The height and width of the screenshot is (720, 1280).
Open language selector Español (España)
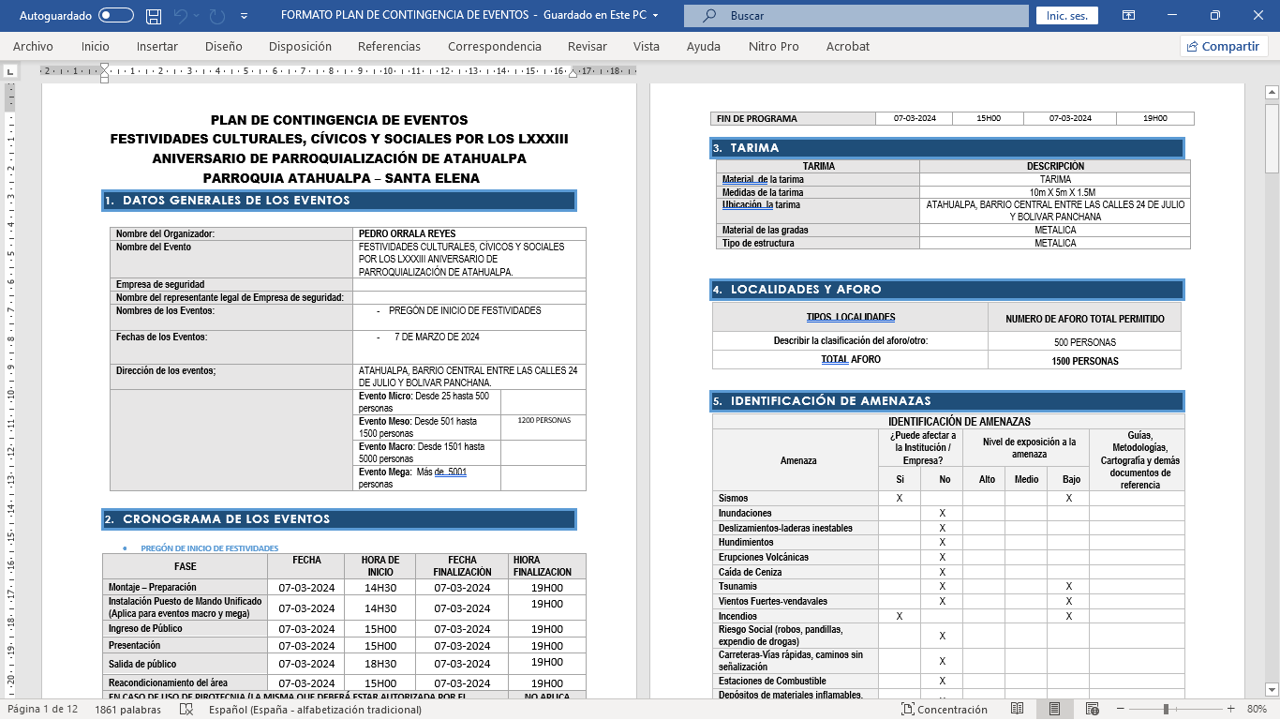pyautogui.click(x=315, y=709)
